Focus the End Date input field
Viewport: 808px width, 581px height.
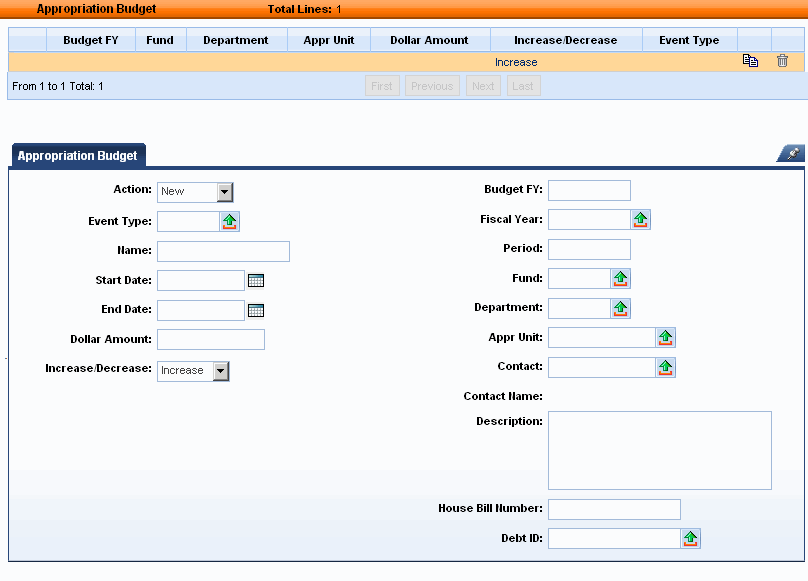200,310
